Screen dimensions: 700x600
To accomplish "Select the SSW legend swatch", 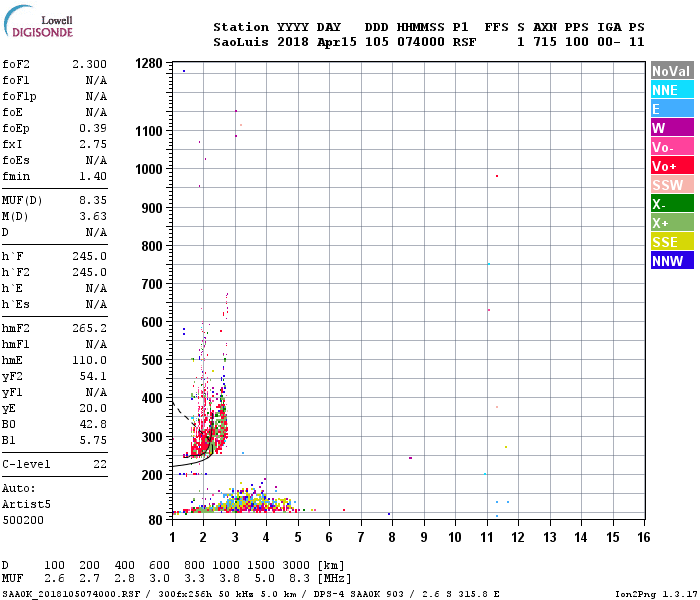I will [x=672, y=185].
